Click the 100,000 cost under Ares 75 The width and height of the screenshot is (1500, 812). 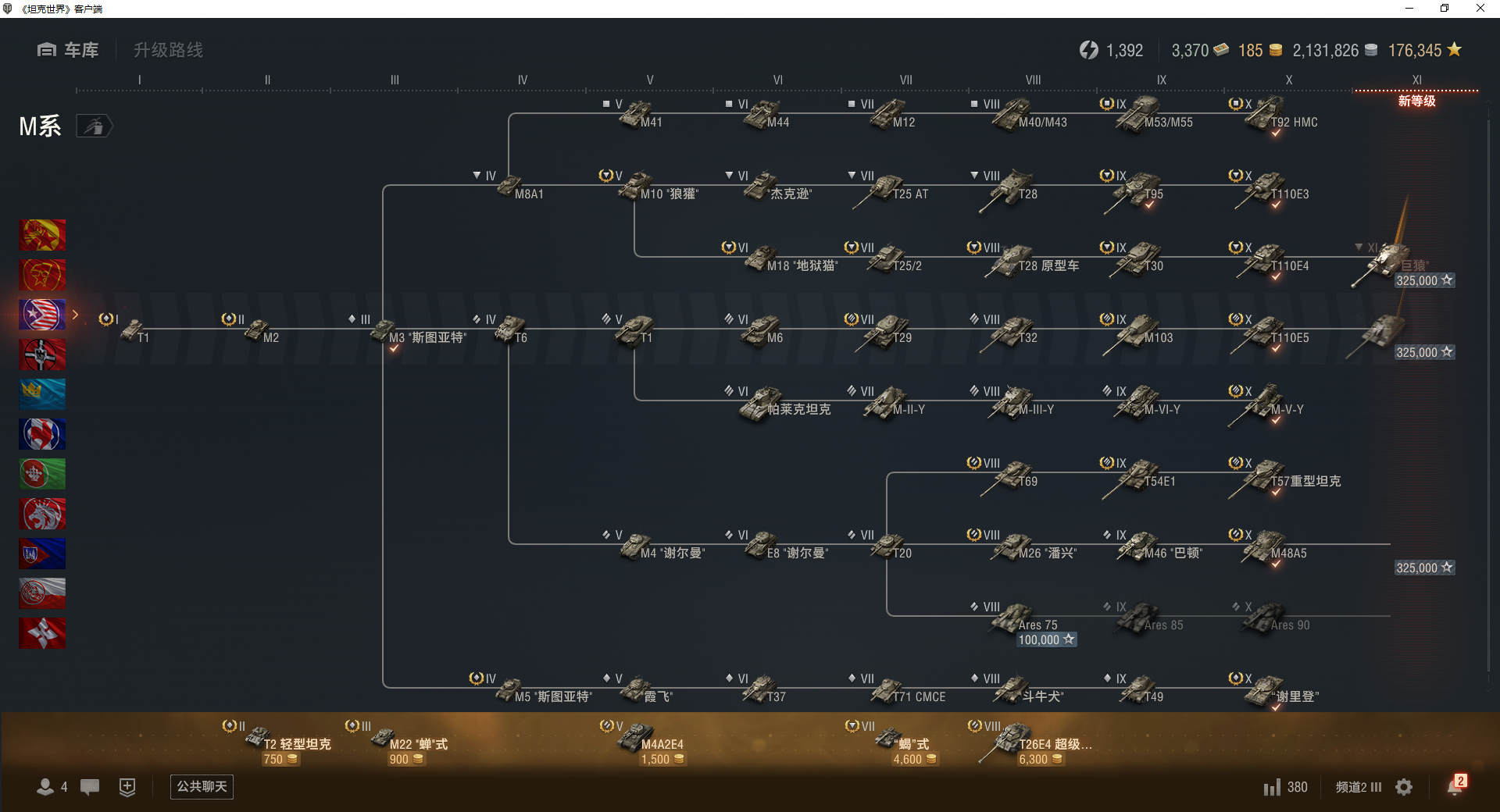(1046, 639)
